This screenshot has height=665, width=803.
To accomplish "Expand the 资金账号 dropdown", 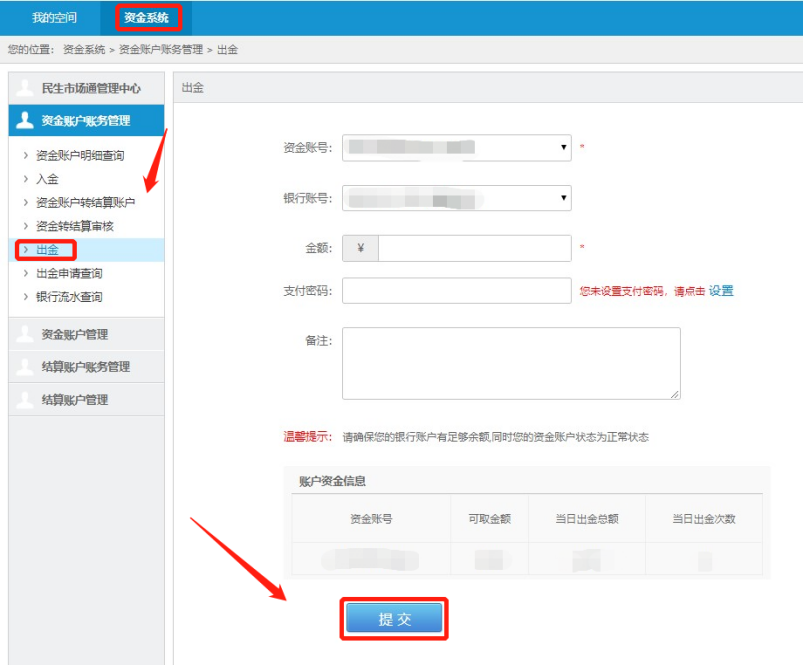I will pos(456,148).
